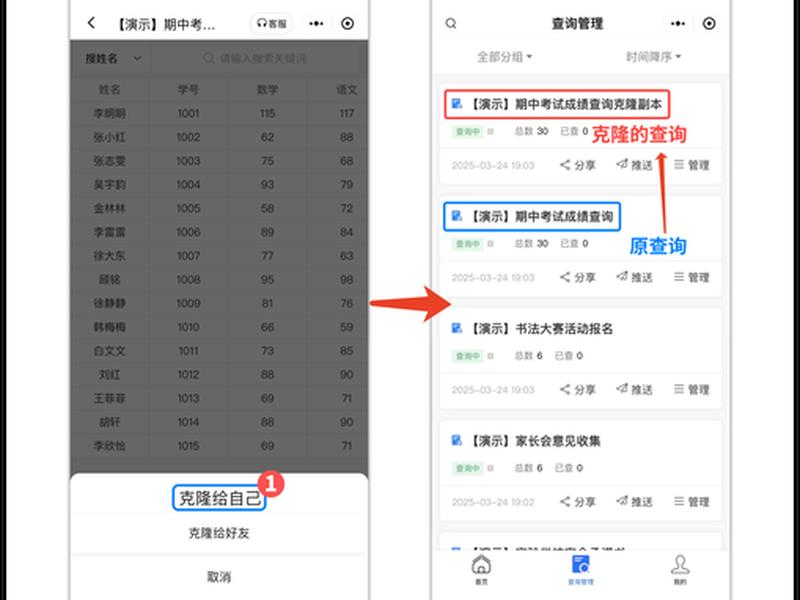800x600 pixels.
Task: Click student name 李明明 in table
Action: tap(109, 113)
